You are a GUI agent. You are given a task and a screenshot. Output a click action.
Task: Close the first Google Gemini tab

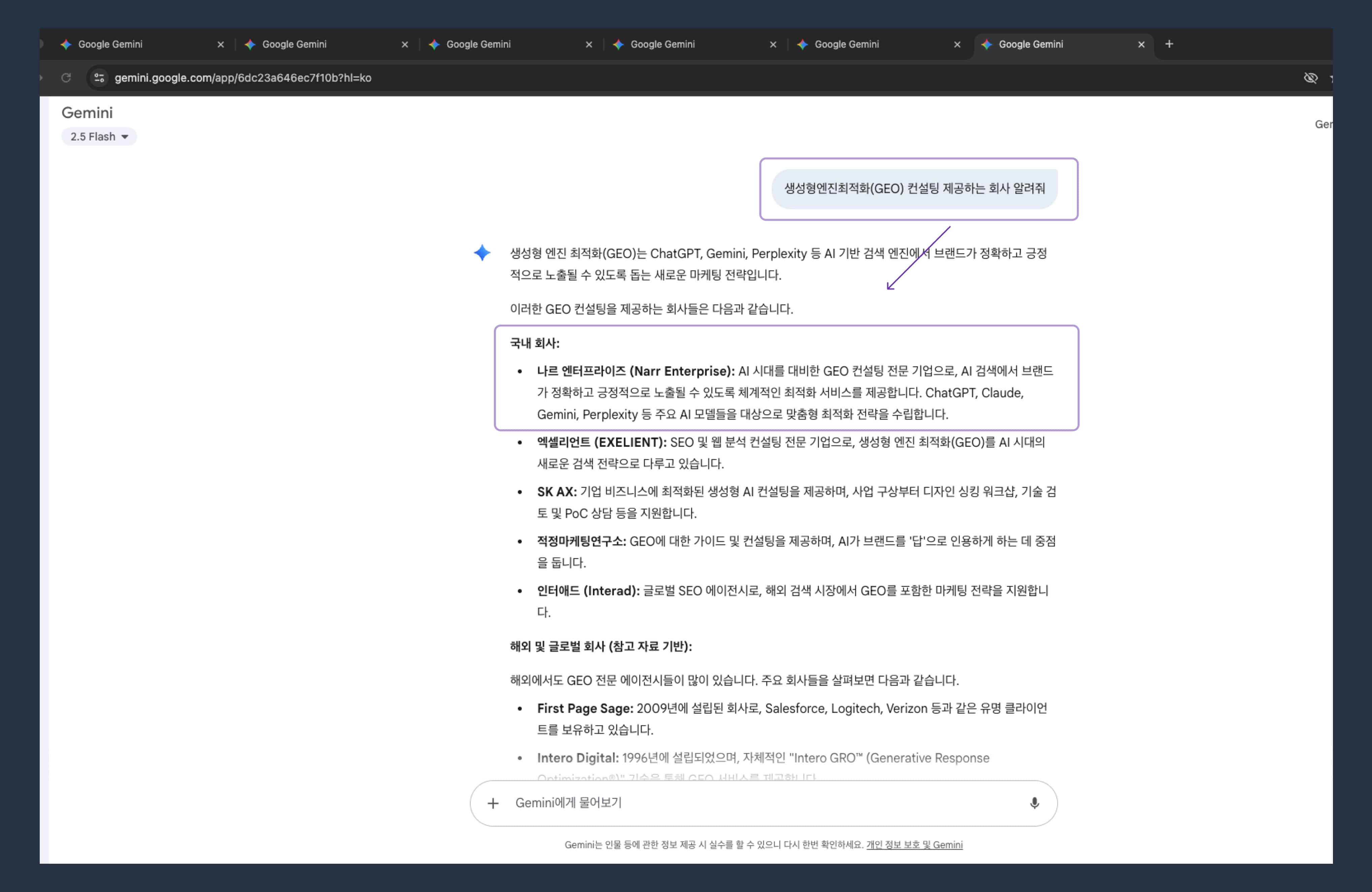(x=220, y=44)
